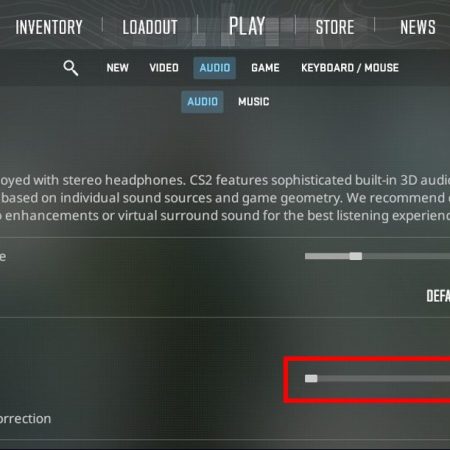This screenshot has width=450, height=450.
Task: Click the partially visible DEFAULT button
Action: [x=438, y=296]
